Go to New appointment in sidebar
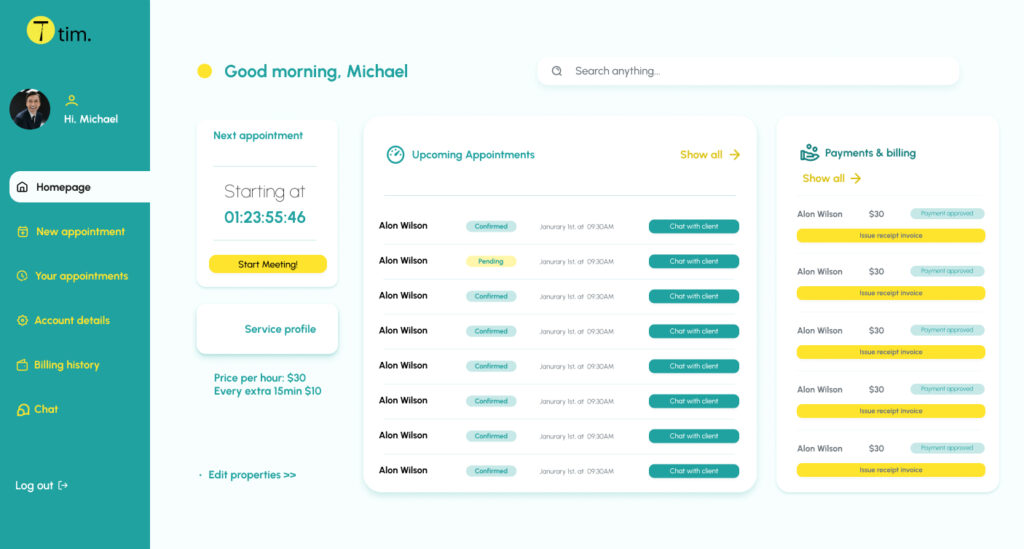Viewport: 1024px width, 549px height. (x=80, y=232)
